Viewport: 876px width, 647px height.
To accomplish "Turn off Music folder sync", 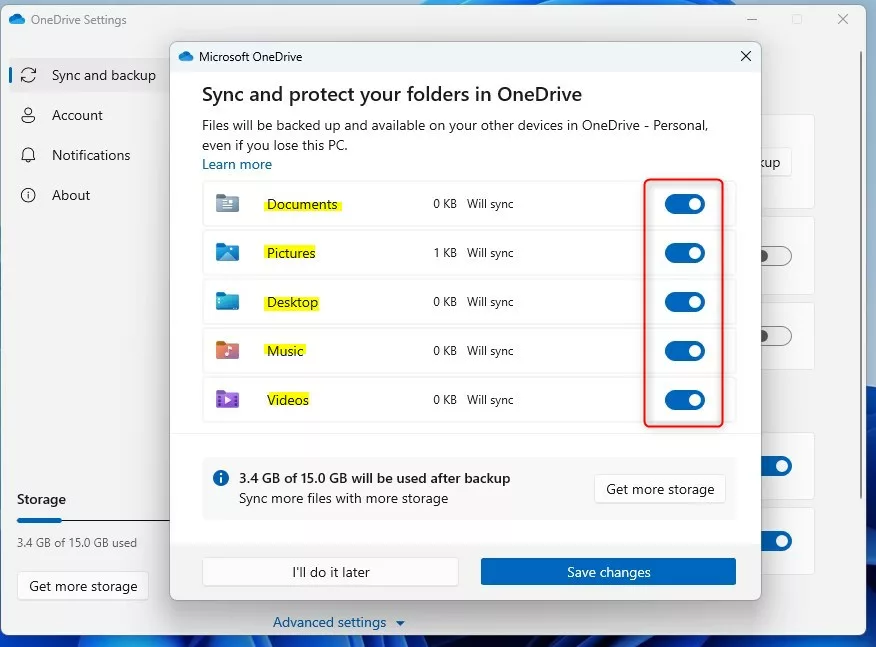I will click(684, 351).
